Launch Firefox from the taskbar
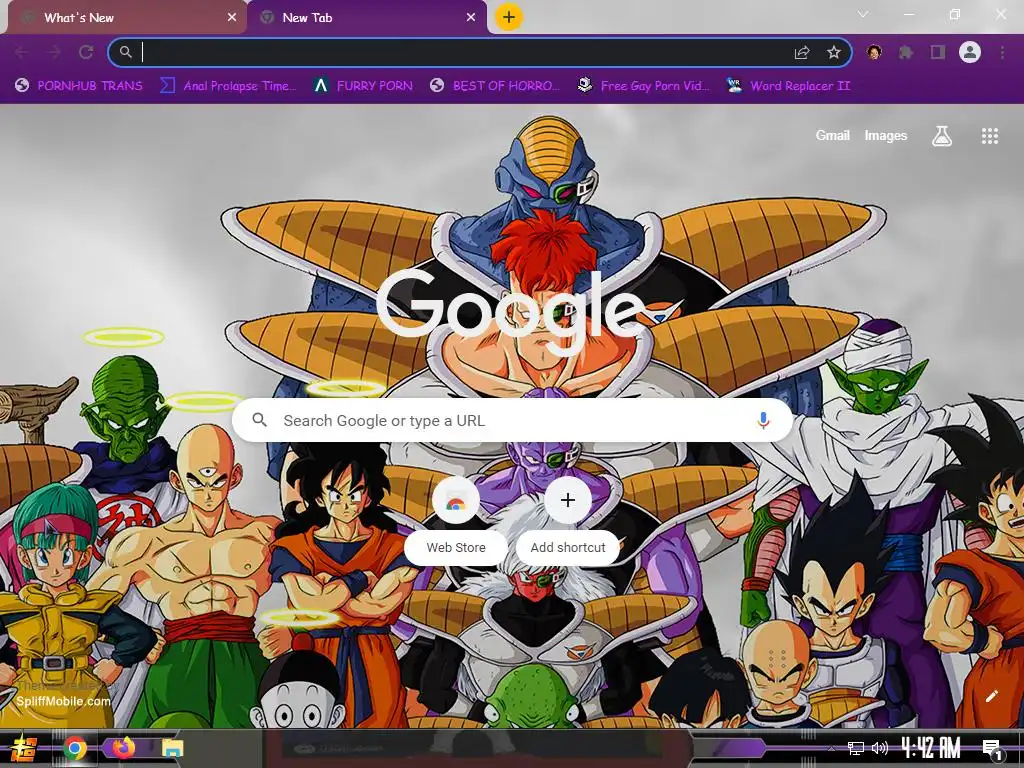The width and height of the screenshot is (1024, 768). (123, 748)
